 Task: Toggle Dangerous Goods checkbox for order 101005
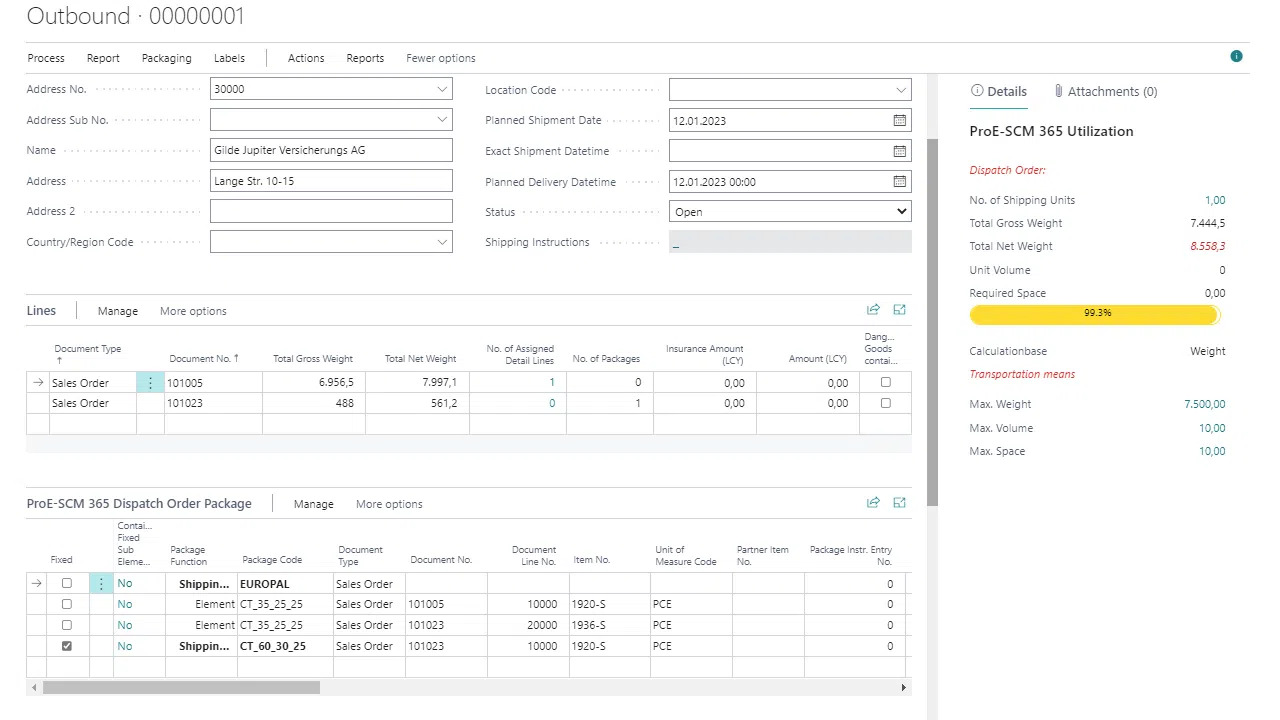coord(885,382)
